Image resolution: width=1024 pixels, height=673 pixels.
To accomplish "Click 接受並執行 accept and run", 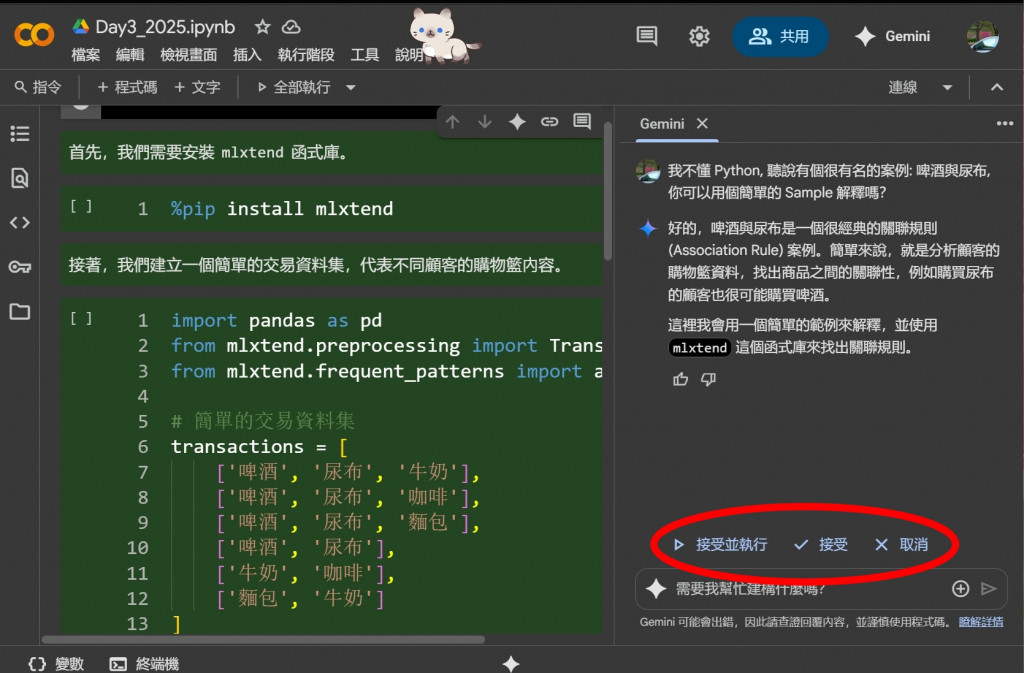I will (x=720, y=544).
